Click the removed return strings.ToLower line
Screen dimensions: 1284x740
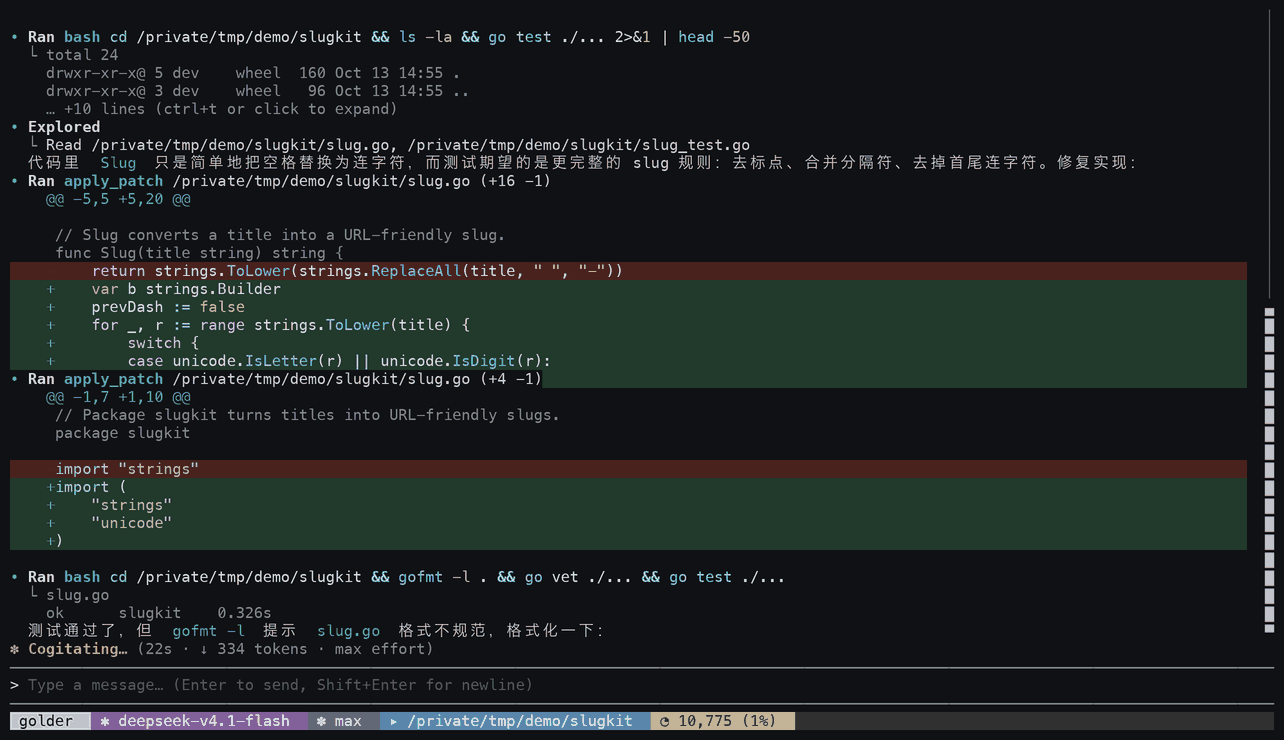(x=628, y=271)
